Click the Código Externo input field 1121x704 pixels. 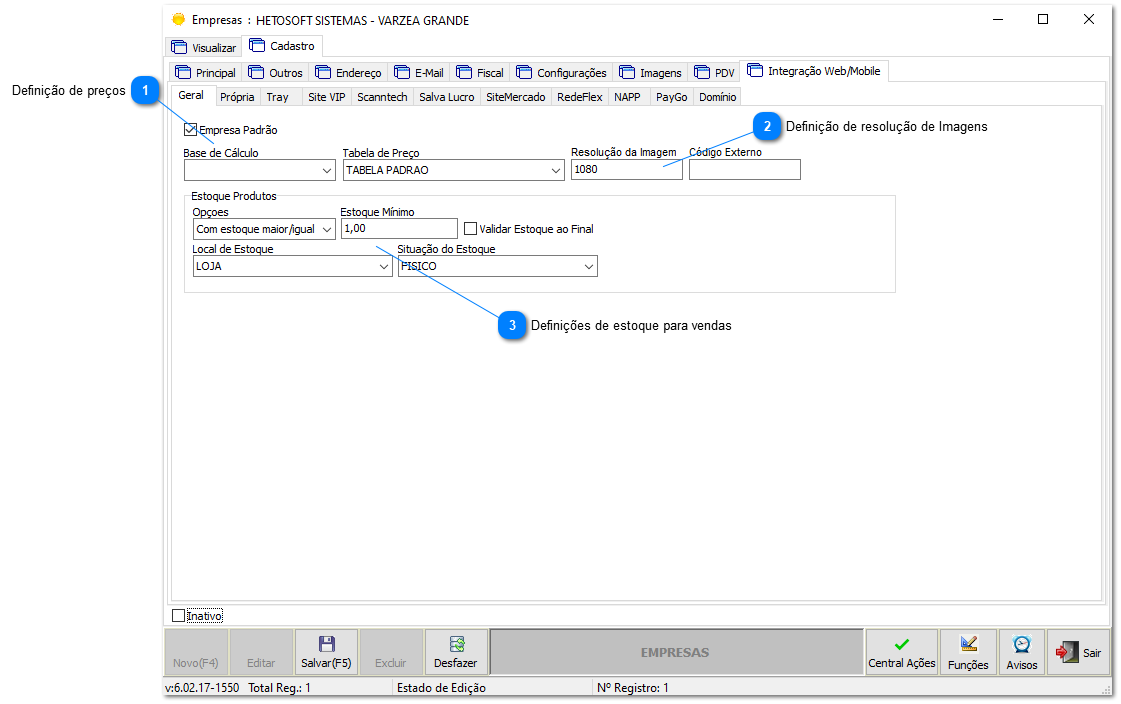coord(744,170)
